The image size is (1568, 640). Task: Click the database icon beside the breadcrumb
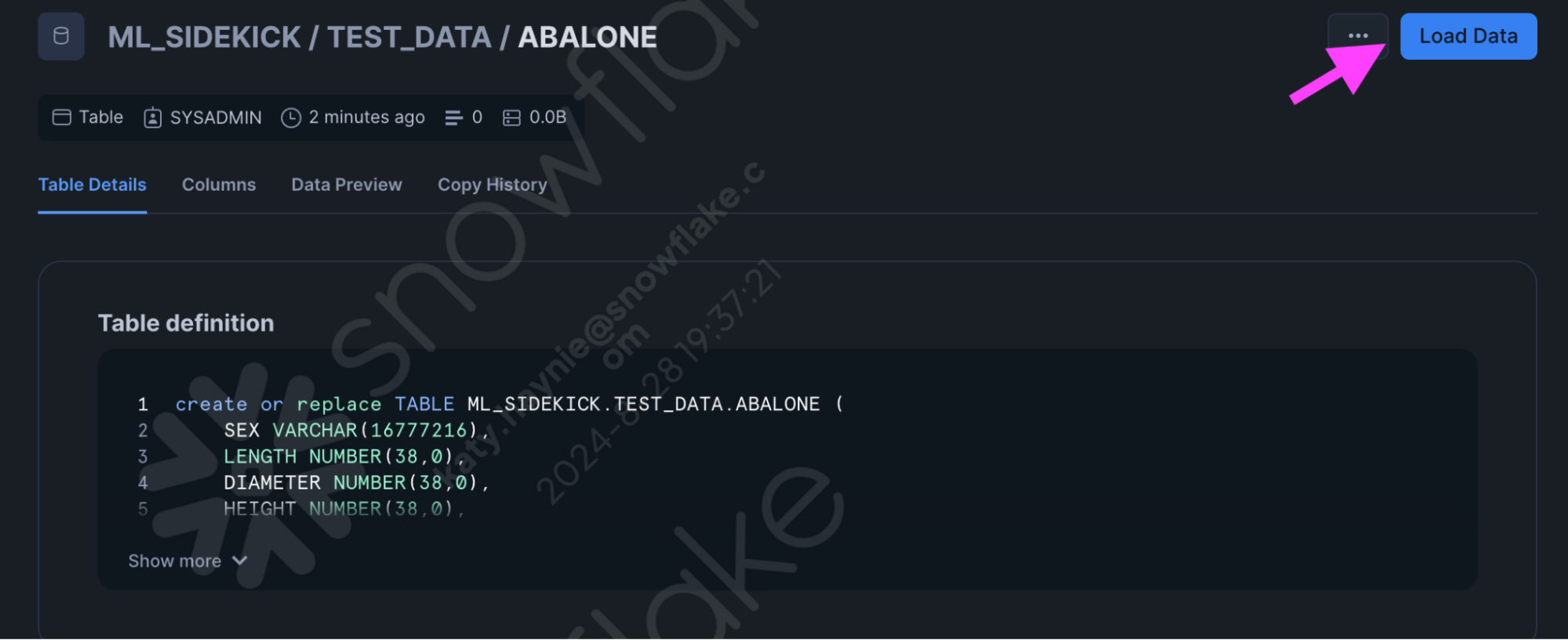[61, 36]
